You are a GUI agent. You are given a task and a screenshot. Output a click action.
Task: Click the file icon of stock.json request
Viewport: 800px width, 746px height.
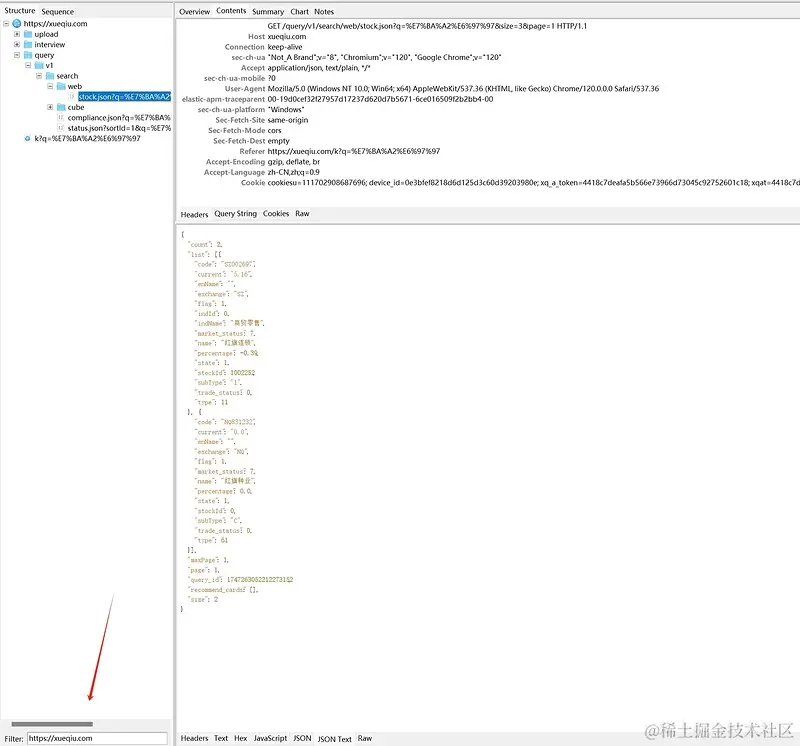click(72, 97)
